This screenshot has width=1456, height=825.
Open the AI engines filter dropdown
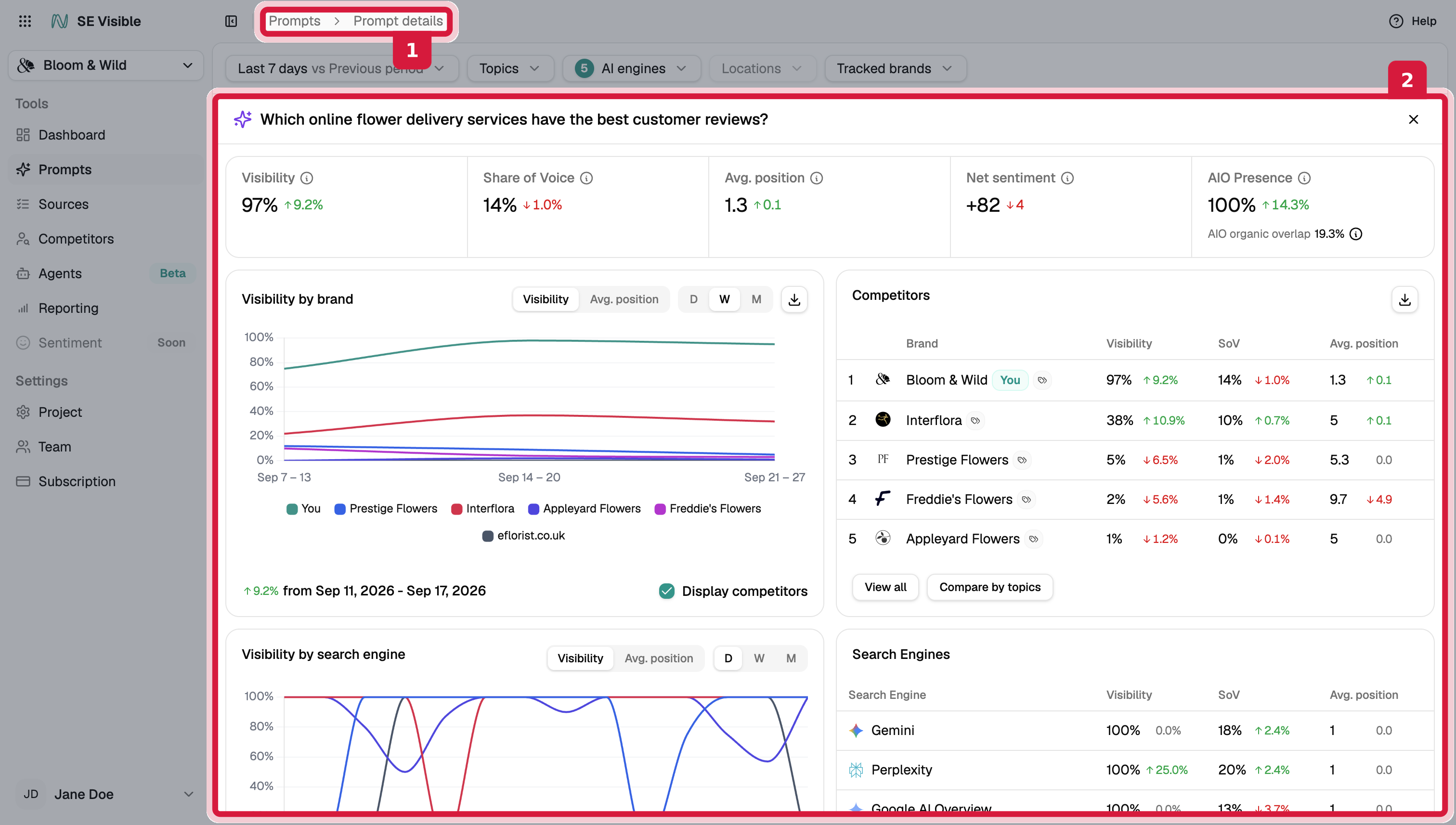click(631, 68)
